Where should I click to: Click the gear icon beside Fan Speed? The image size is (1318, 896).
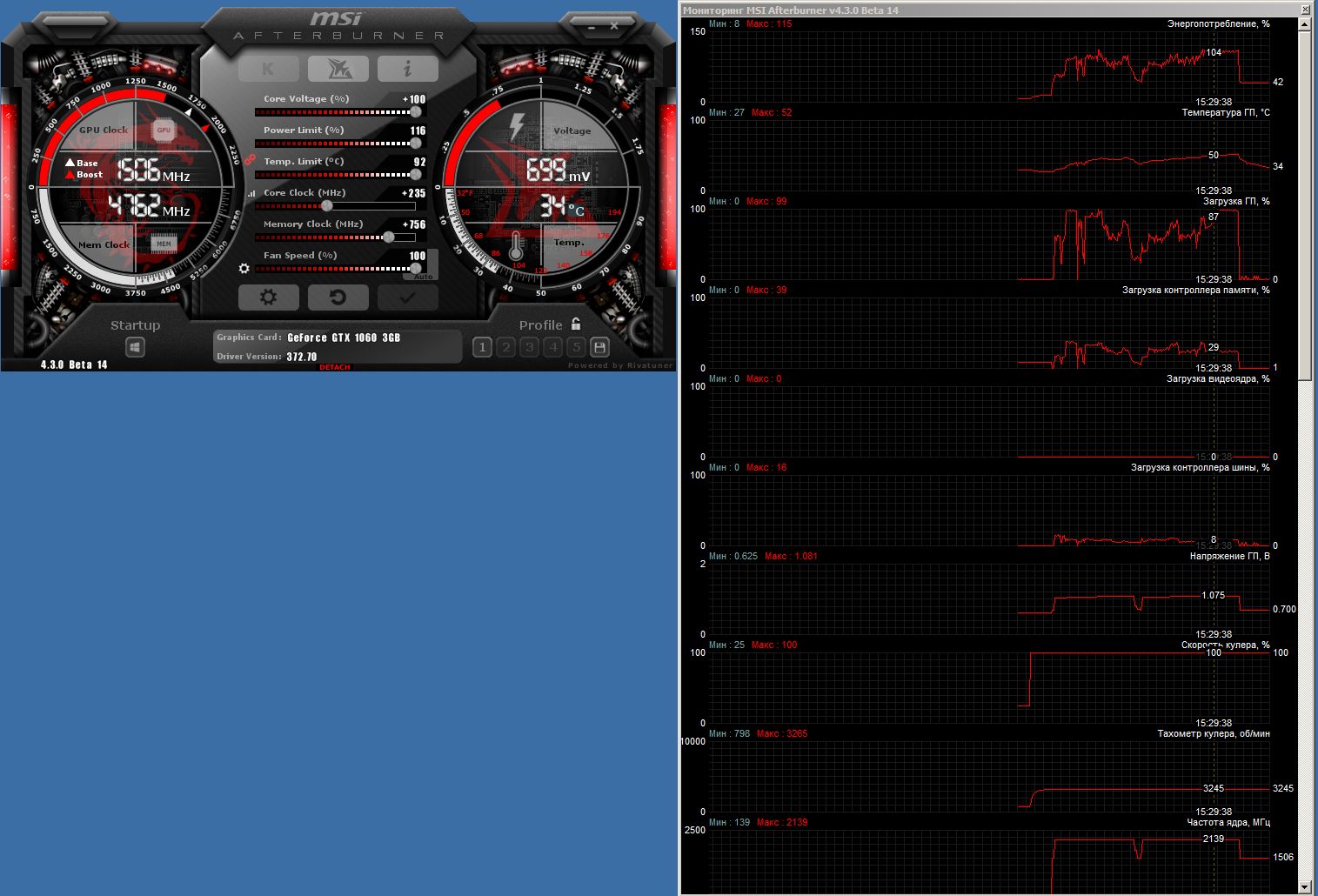pos(244,269)
